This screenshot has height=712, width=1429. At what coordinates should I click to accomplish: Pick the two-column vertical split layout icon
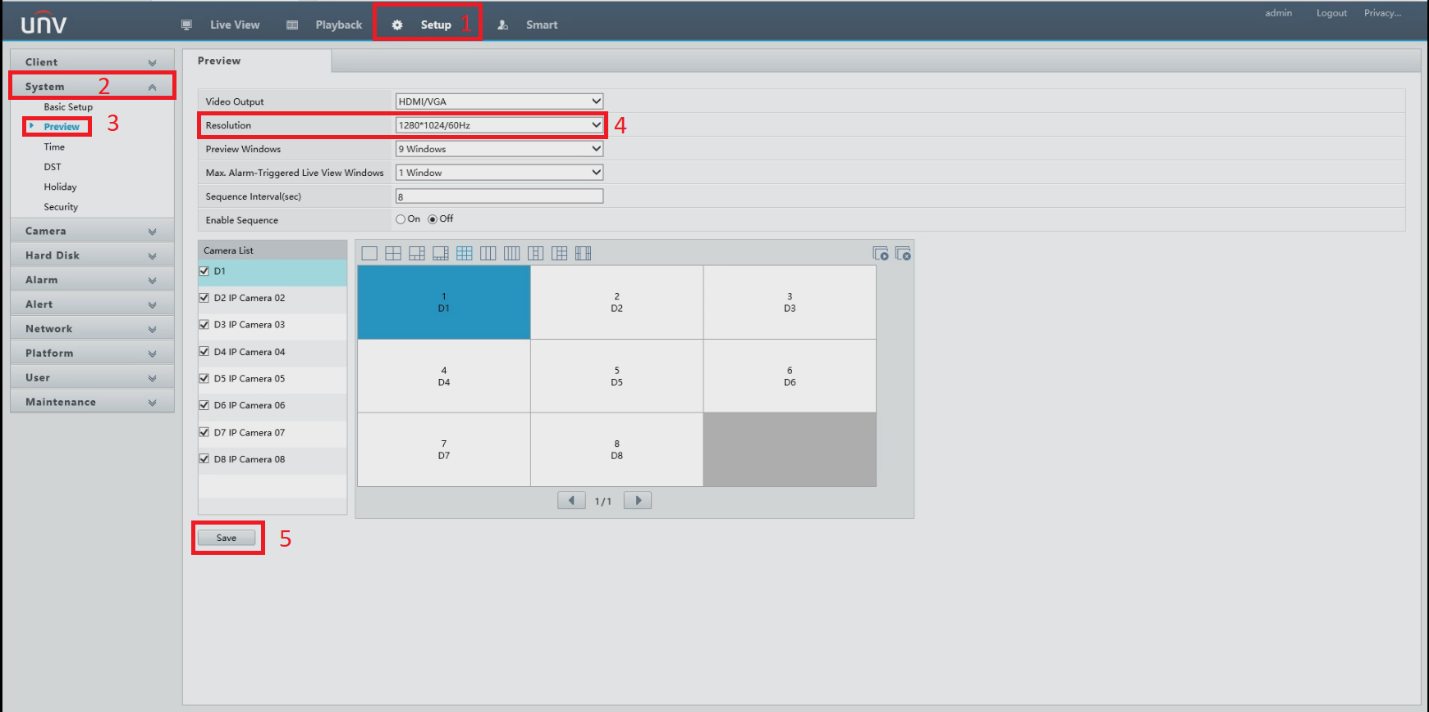(488, 254)
